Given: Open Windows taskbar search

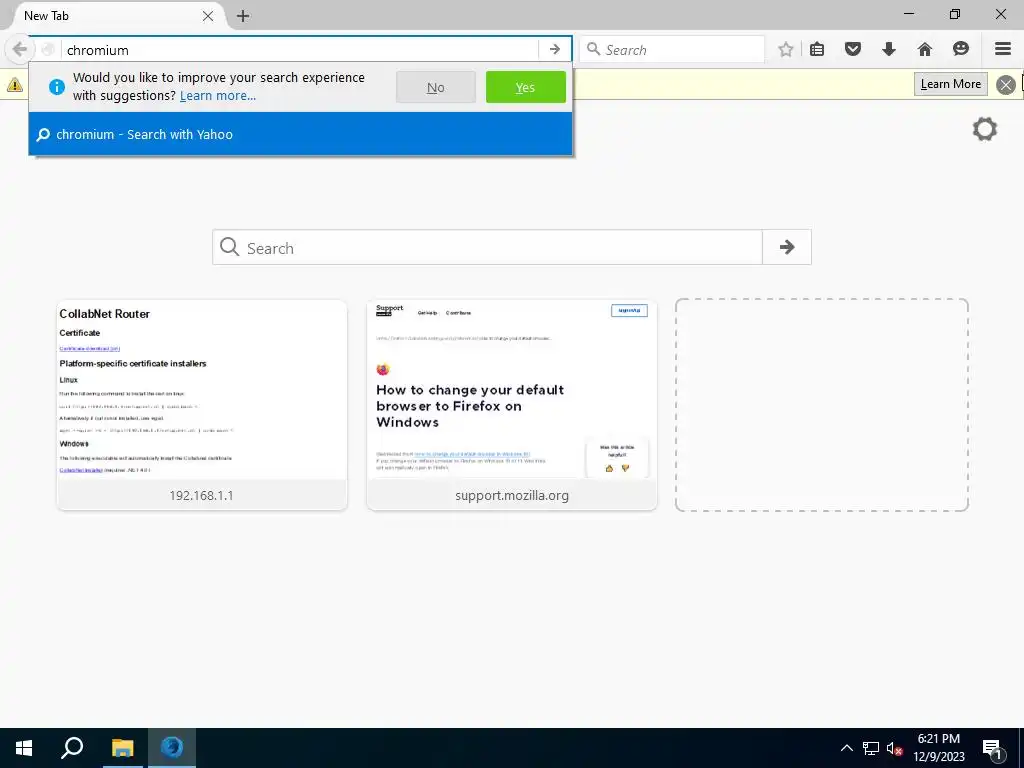Looking at the screenshot, I should click(72, 748).
